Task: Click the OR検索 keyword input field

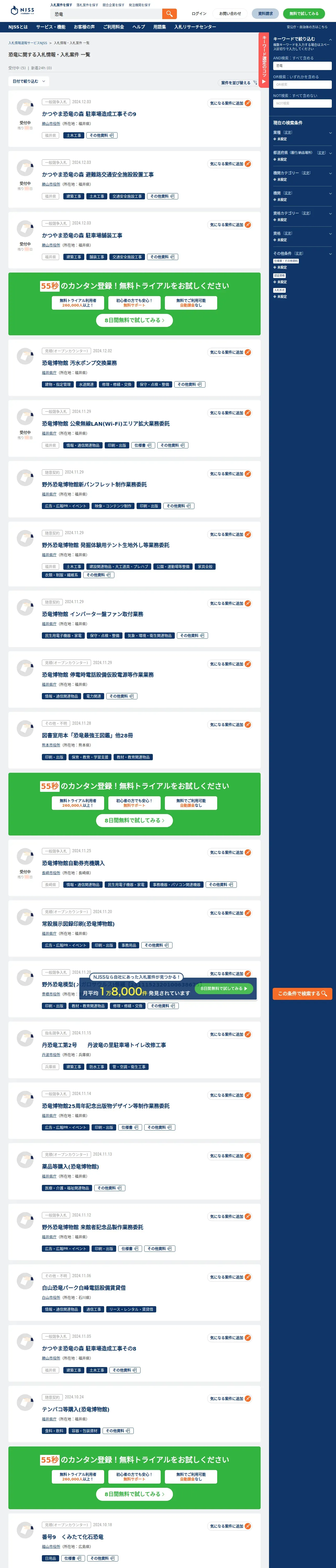Action: [x=303, y=85]
